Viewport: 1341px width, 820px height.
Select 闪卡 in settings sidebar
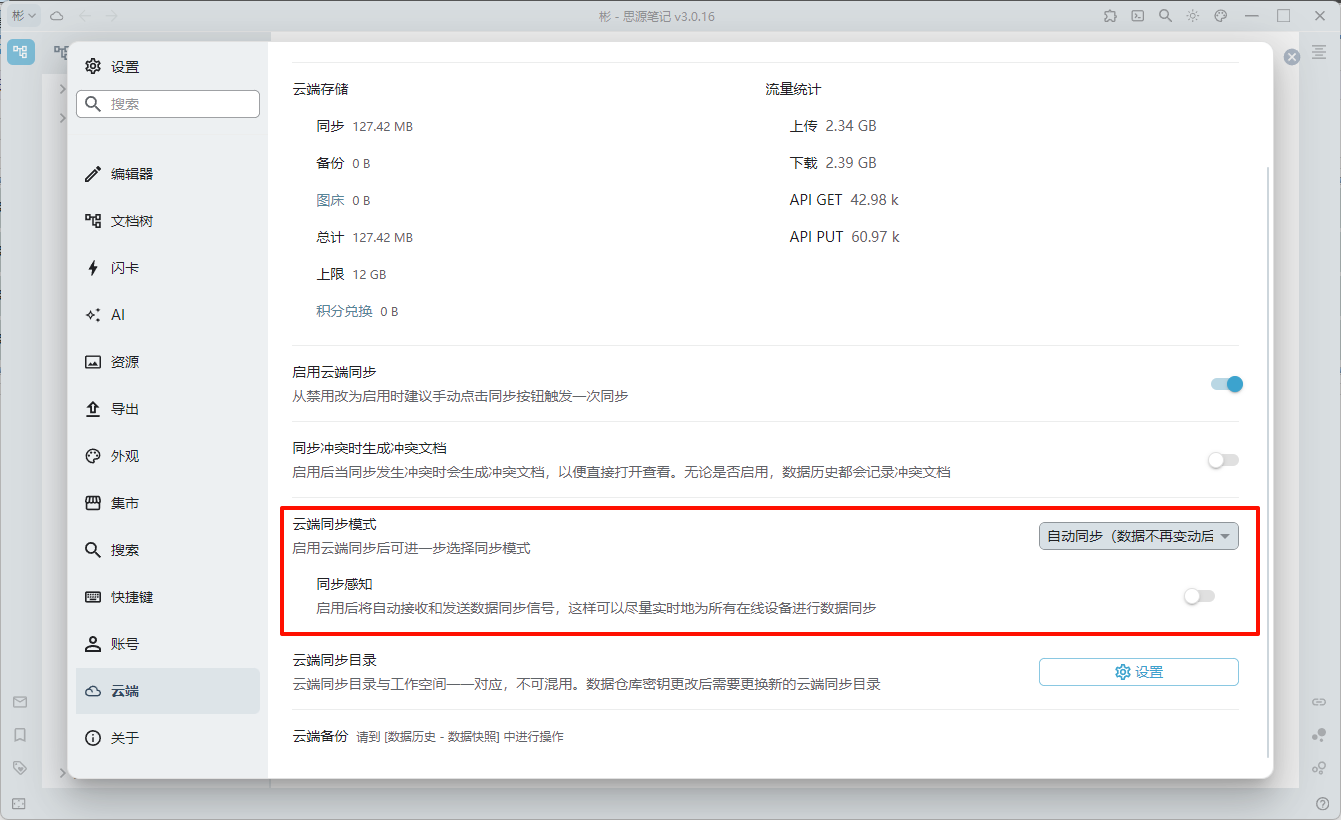click(x=168, y=268)
